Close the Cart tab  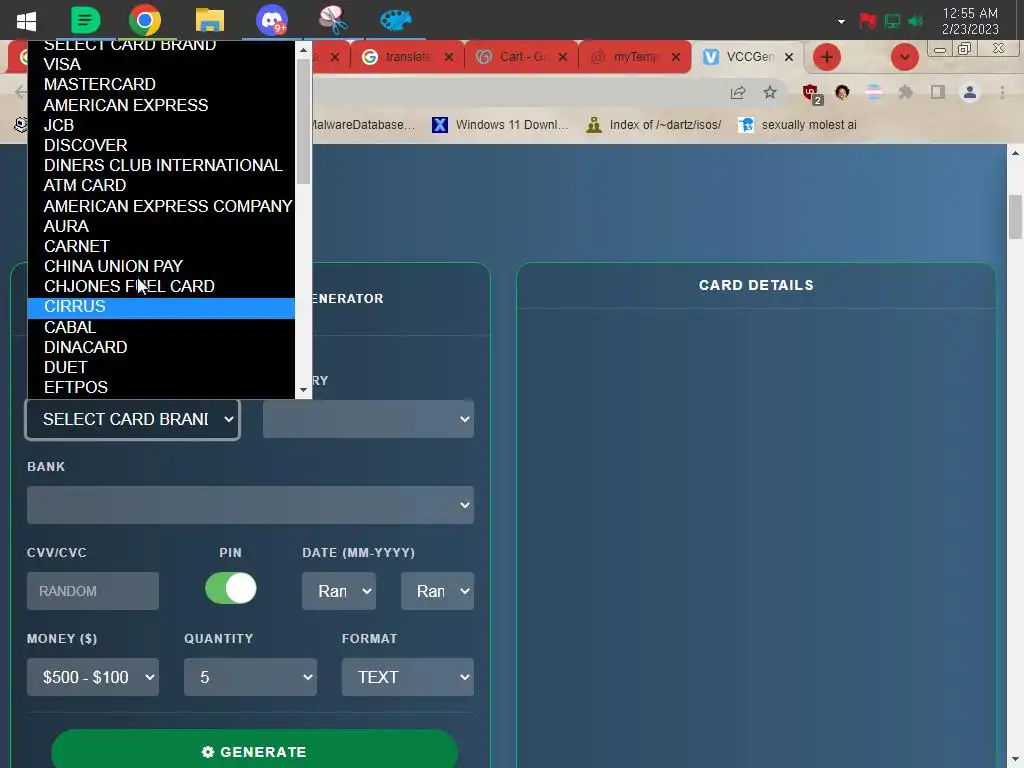[x=562, y=57]
